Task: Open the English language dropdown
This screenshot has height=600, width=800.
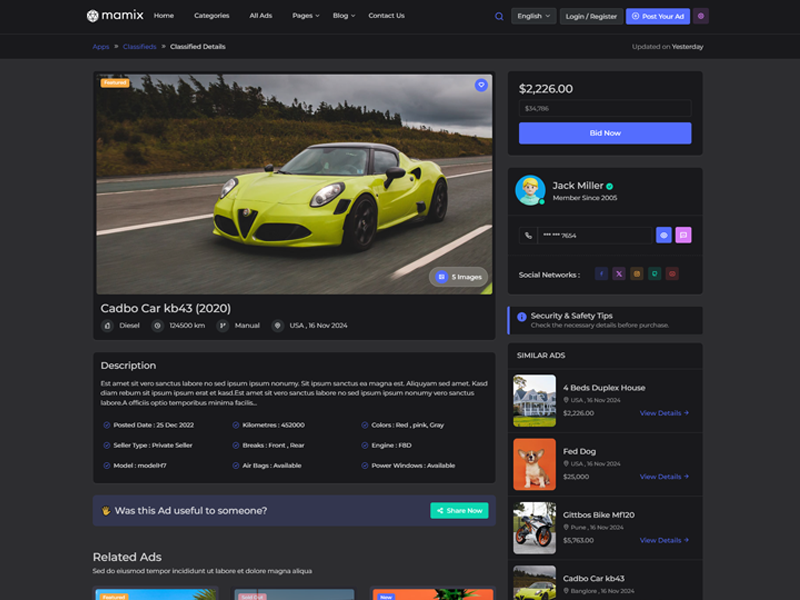Action: [533, 16]
